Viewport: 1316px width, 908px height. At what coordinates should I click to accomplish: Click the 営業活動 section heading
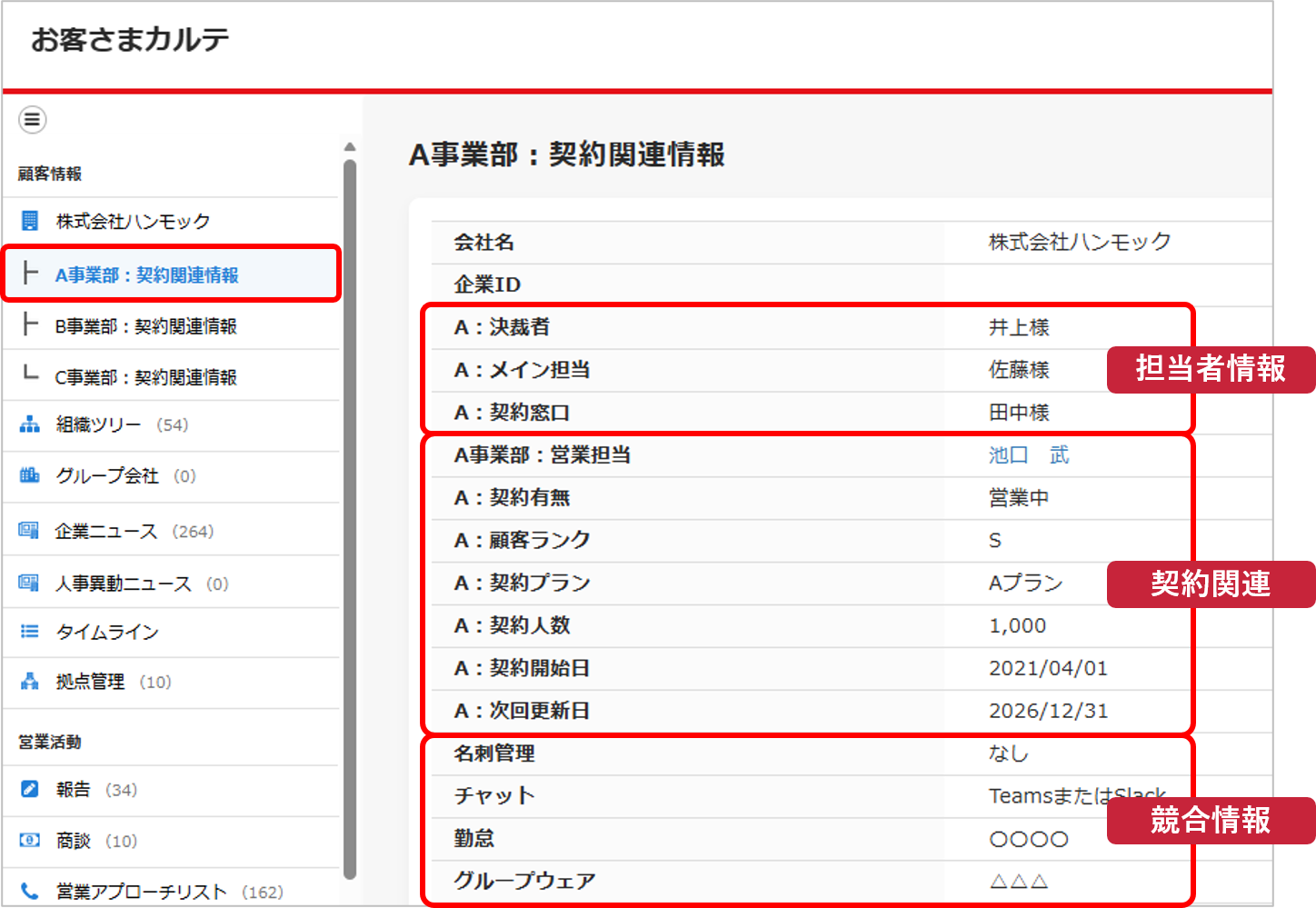pyautogui.click(x=50, y=742)
